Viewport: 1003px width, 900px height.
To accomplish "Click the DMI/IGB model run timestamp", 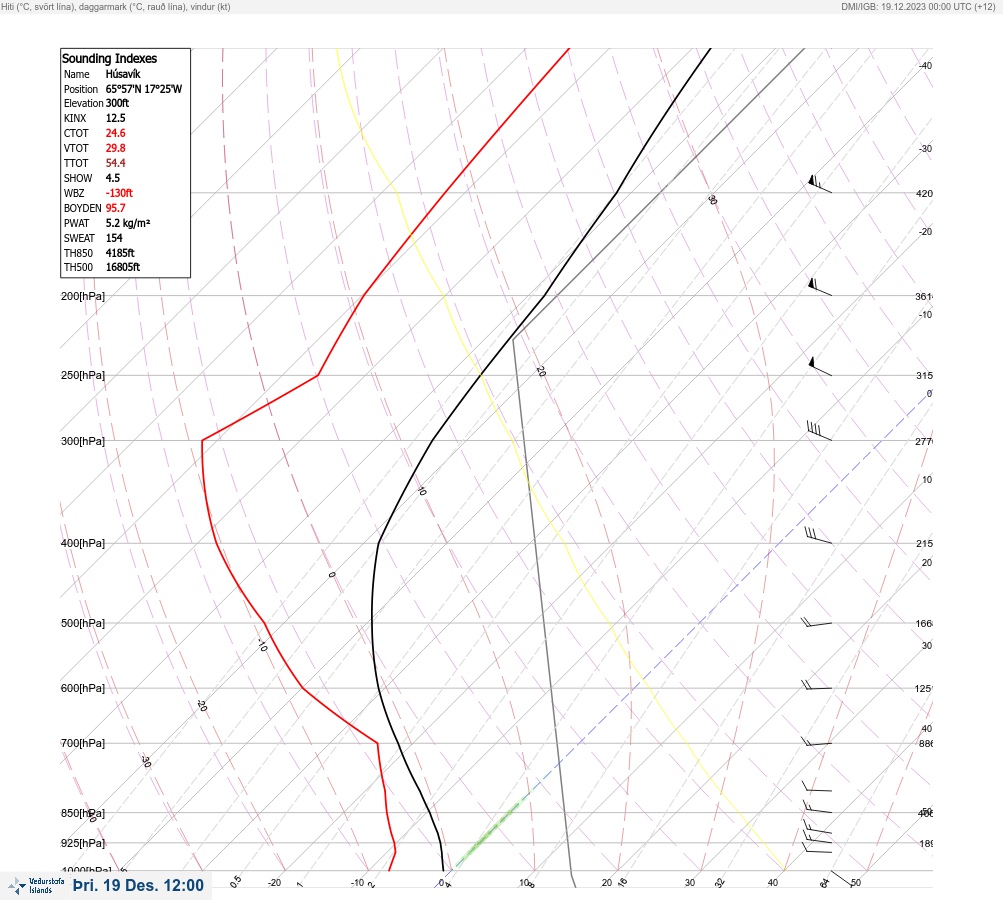I will point(918,7).
